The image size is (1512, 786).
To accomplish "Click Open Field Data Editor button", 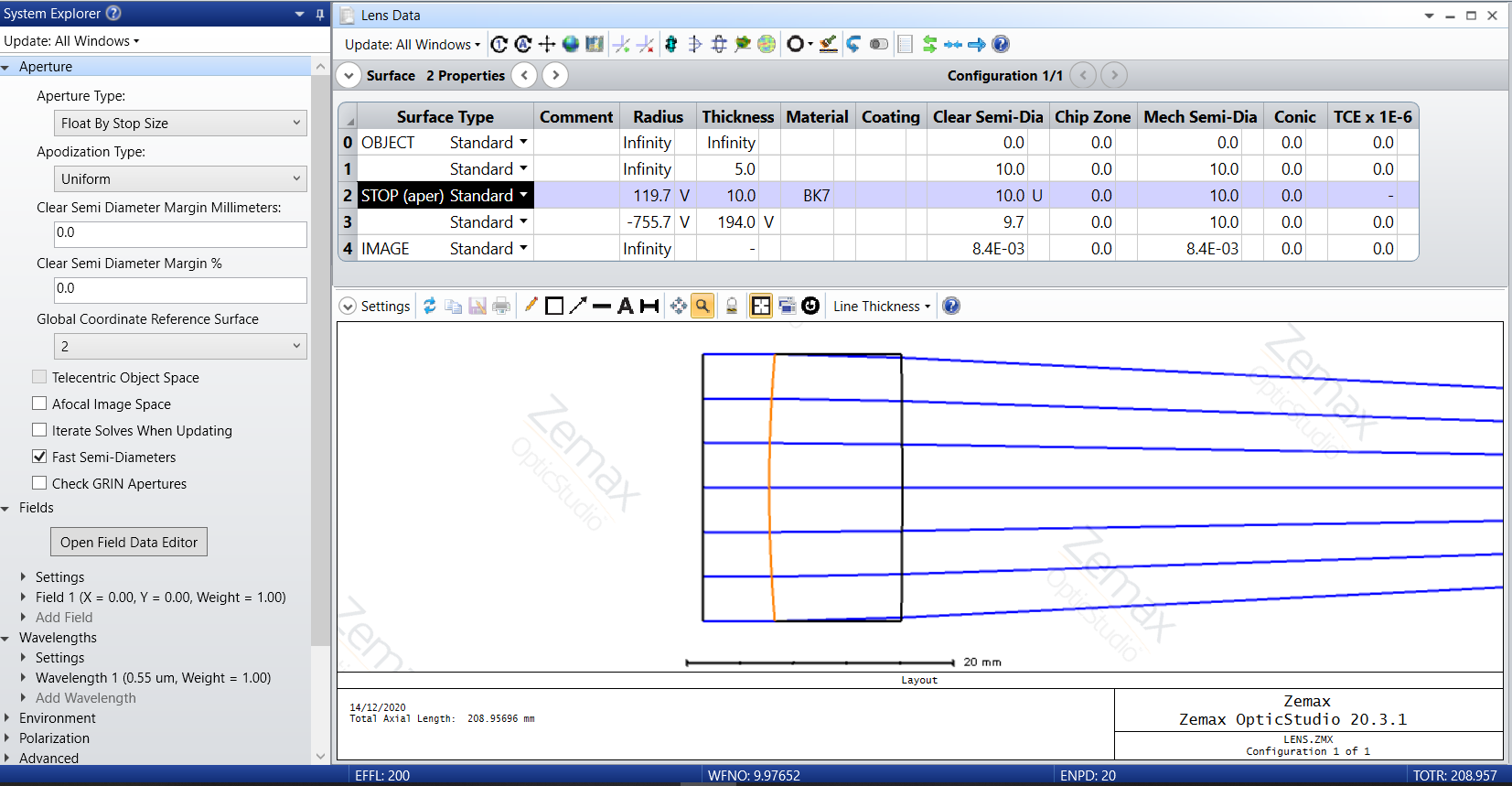I will [129, 542].
